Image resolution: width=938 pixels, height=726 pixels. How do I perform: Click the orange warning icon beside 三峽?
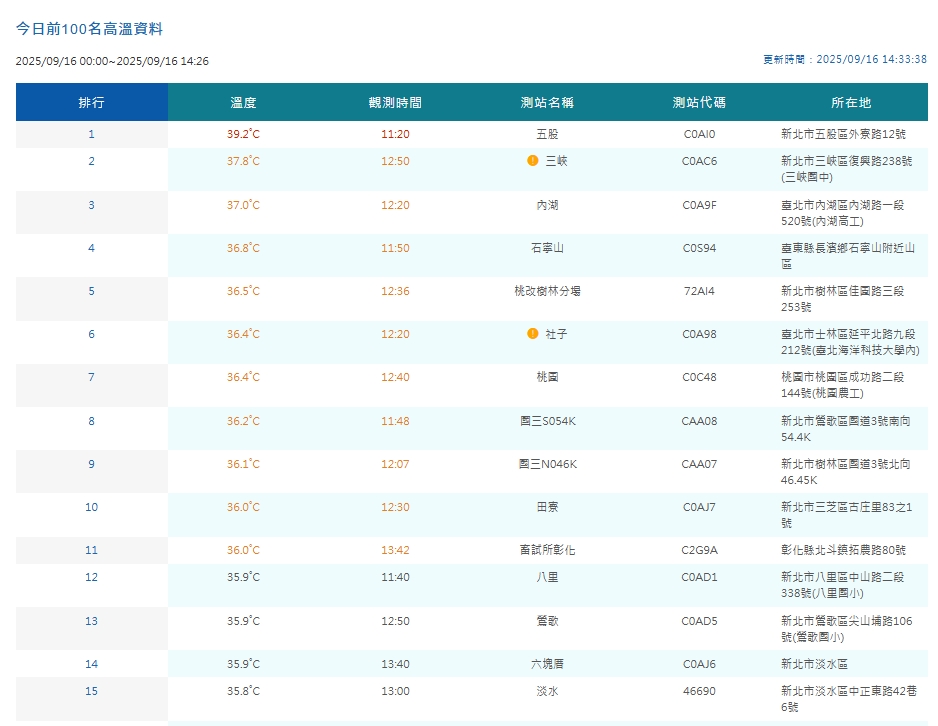click(x=532, y=160)
